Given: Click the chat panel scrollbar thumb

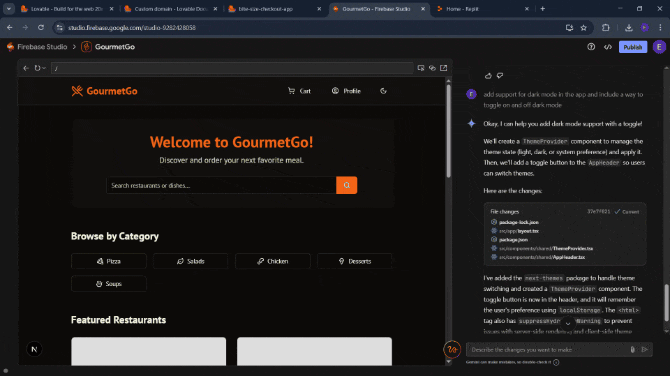Looking at the screenshot, I should tap(666, 303).
